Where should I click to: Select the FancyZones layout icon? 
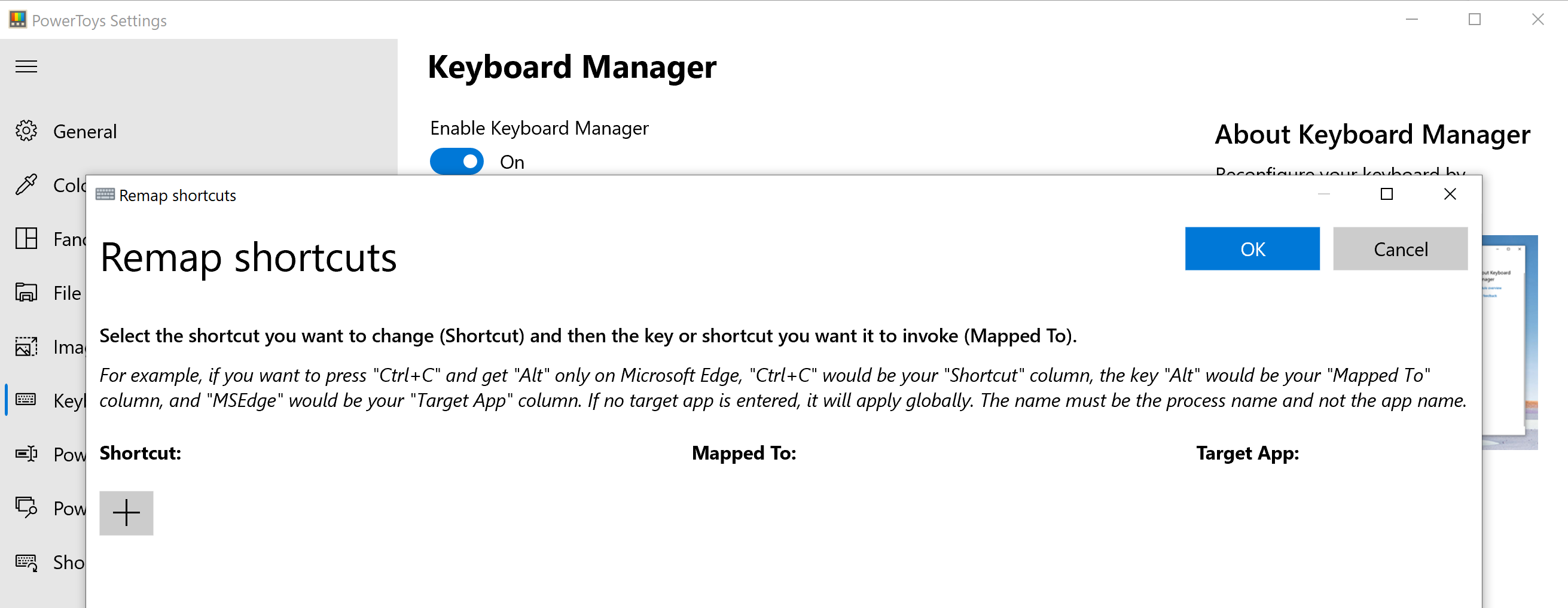coord(26,239)
